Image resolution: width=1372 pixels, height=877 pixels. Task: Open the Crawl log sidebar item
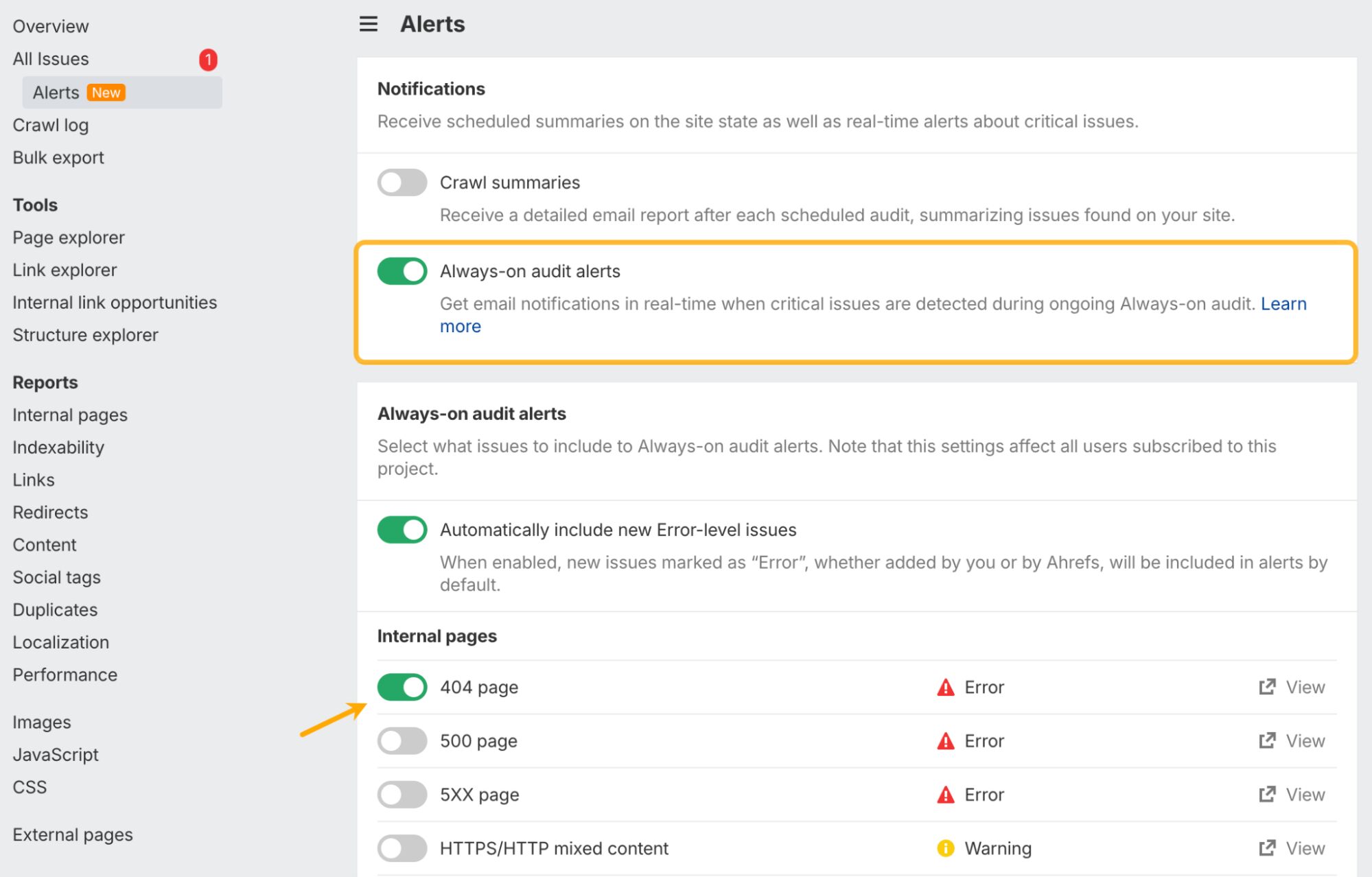(51, 126)
